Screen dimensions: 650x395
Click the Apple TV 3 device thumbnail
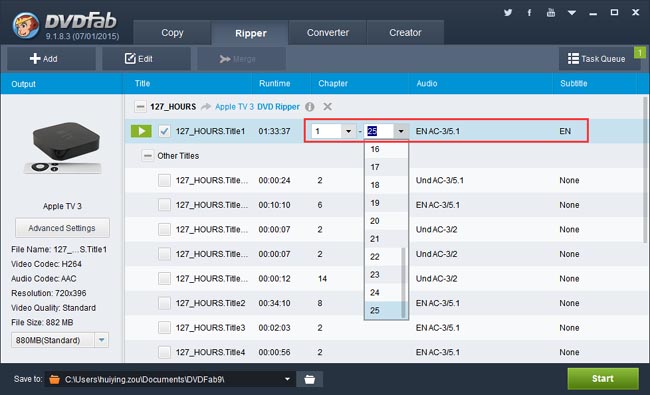[x=63, y=148]
